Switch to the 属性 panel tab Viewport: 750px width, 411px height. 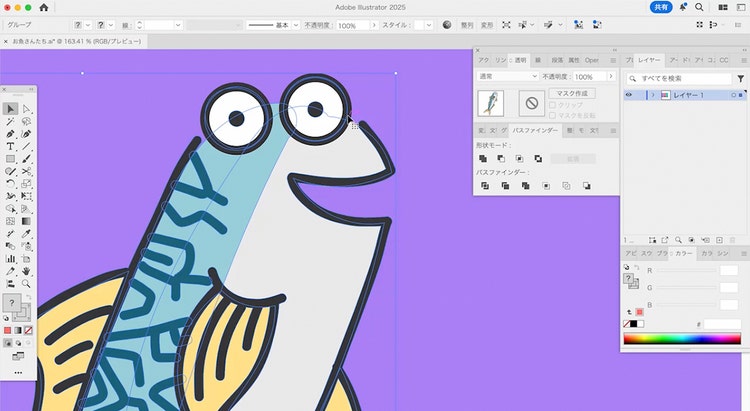click(x=574, y=60)
